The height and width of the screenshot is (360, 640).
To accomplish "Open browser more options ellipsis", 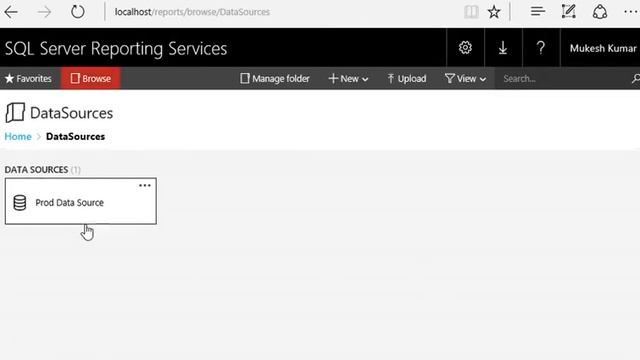I will pos(631,12).
